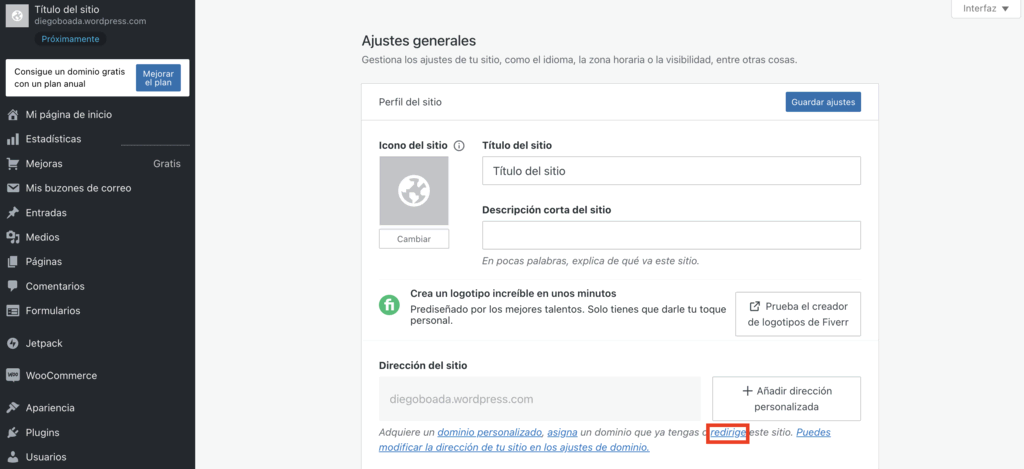Click the Perfil del sitio section title
Image resolution: width=1024 pixels, height=469 pixels.
tap(410, 103)
